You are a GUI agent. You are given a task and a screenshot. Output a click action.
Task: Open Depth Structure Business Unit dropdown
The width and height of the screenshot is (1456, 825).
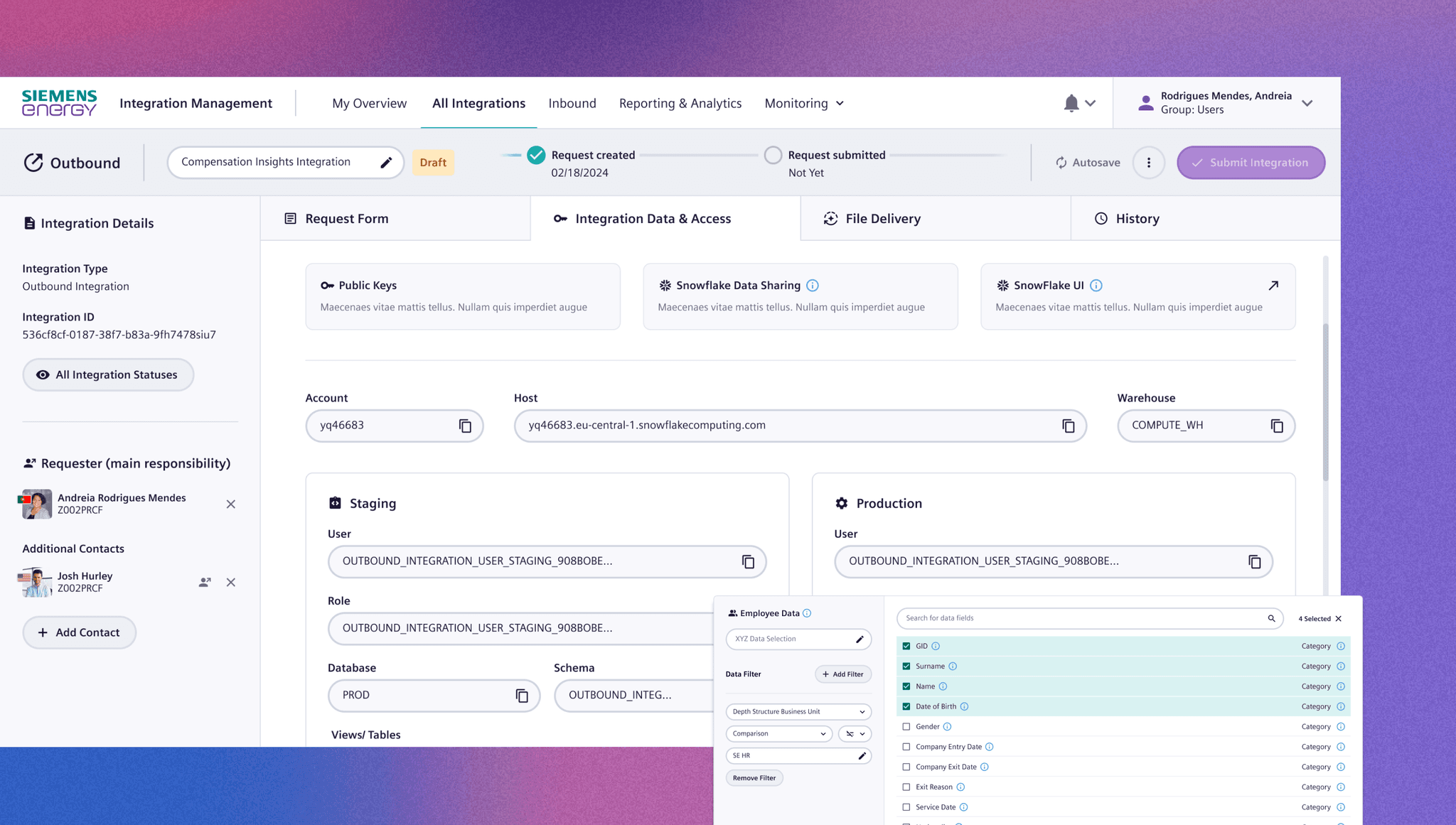pyautogui.click(x=798, y=712)
